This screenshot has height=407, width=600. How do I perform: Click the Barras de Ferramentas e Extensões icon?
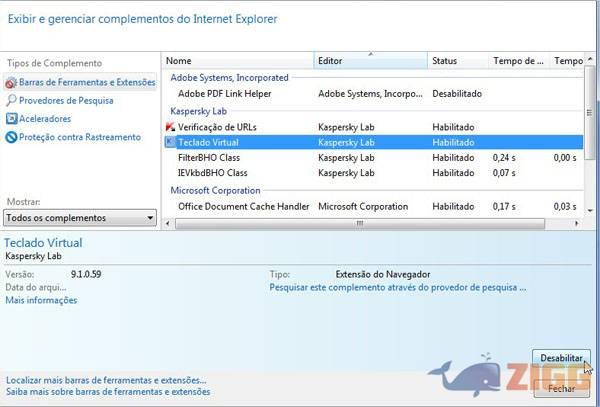tap(11, 83)
